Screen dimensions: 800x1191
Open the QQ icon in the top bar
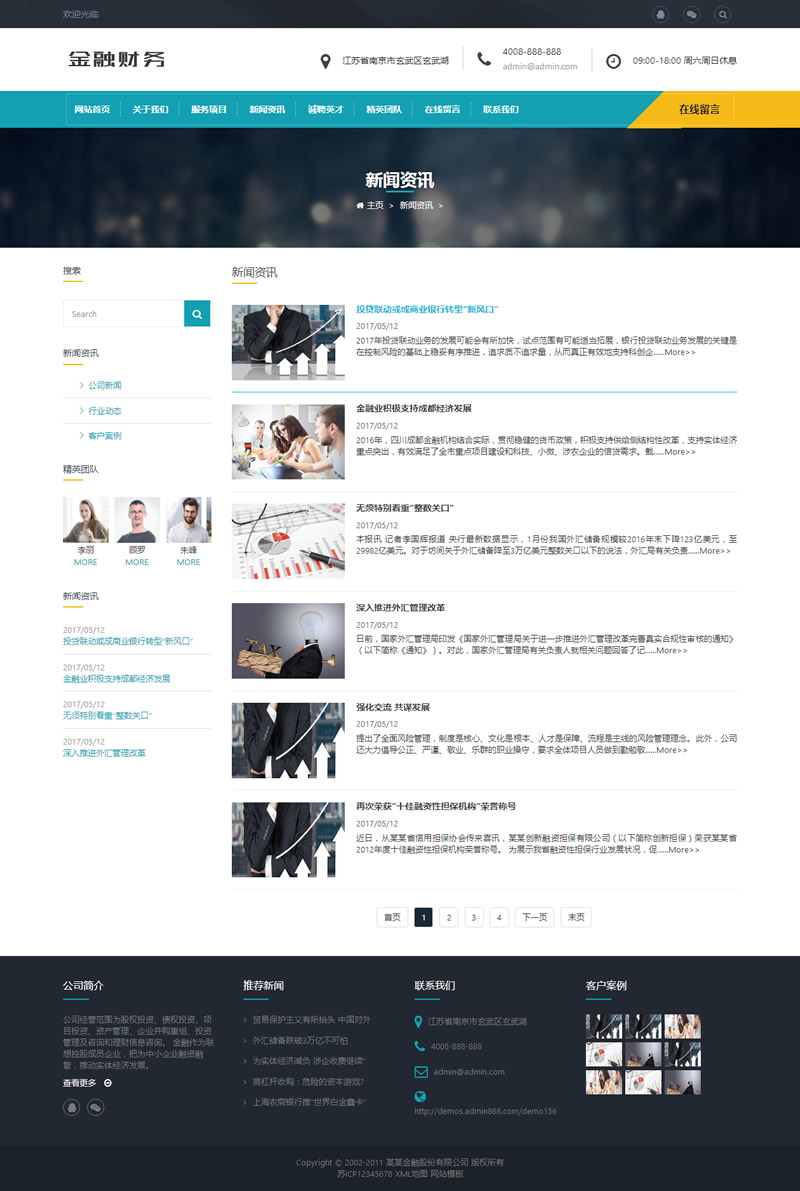point(660,15)
